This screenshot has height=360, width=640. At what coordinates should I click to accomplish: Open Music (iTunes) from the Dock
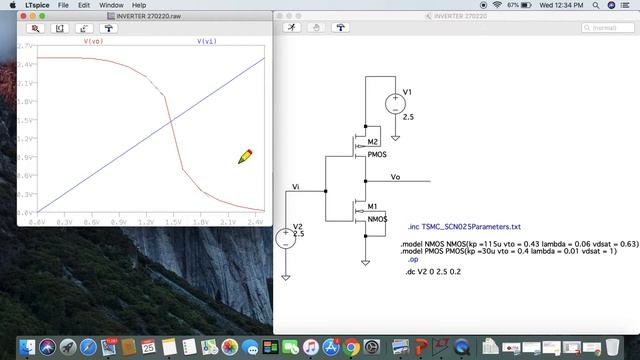click(x=311, y=347)
